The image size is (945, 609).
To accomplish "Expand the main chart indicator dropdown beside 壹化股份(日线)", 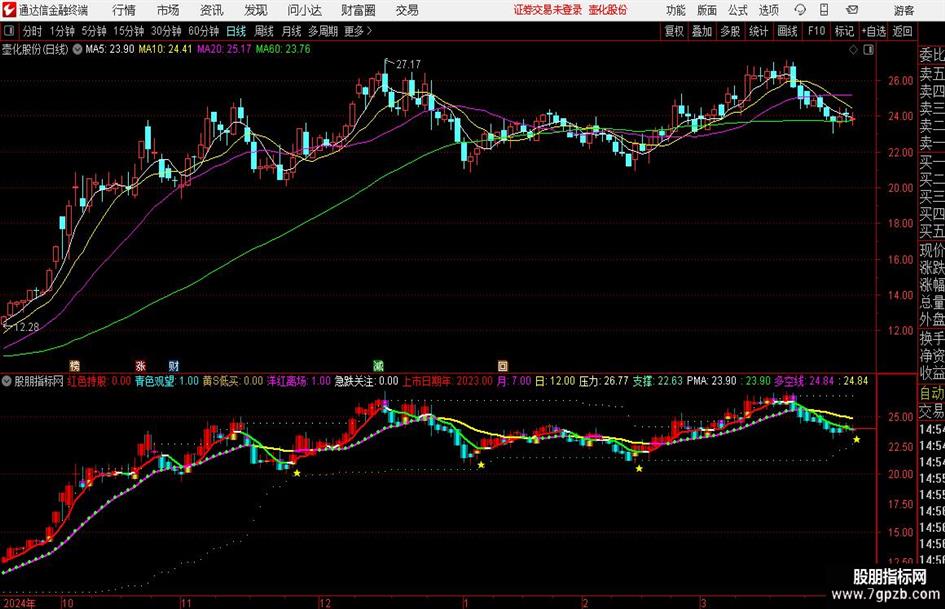I will point(77,49).
